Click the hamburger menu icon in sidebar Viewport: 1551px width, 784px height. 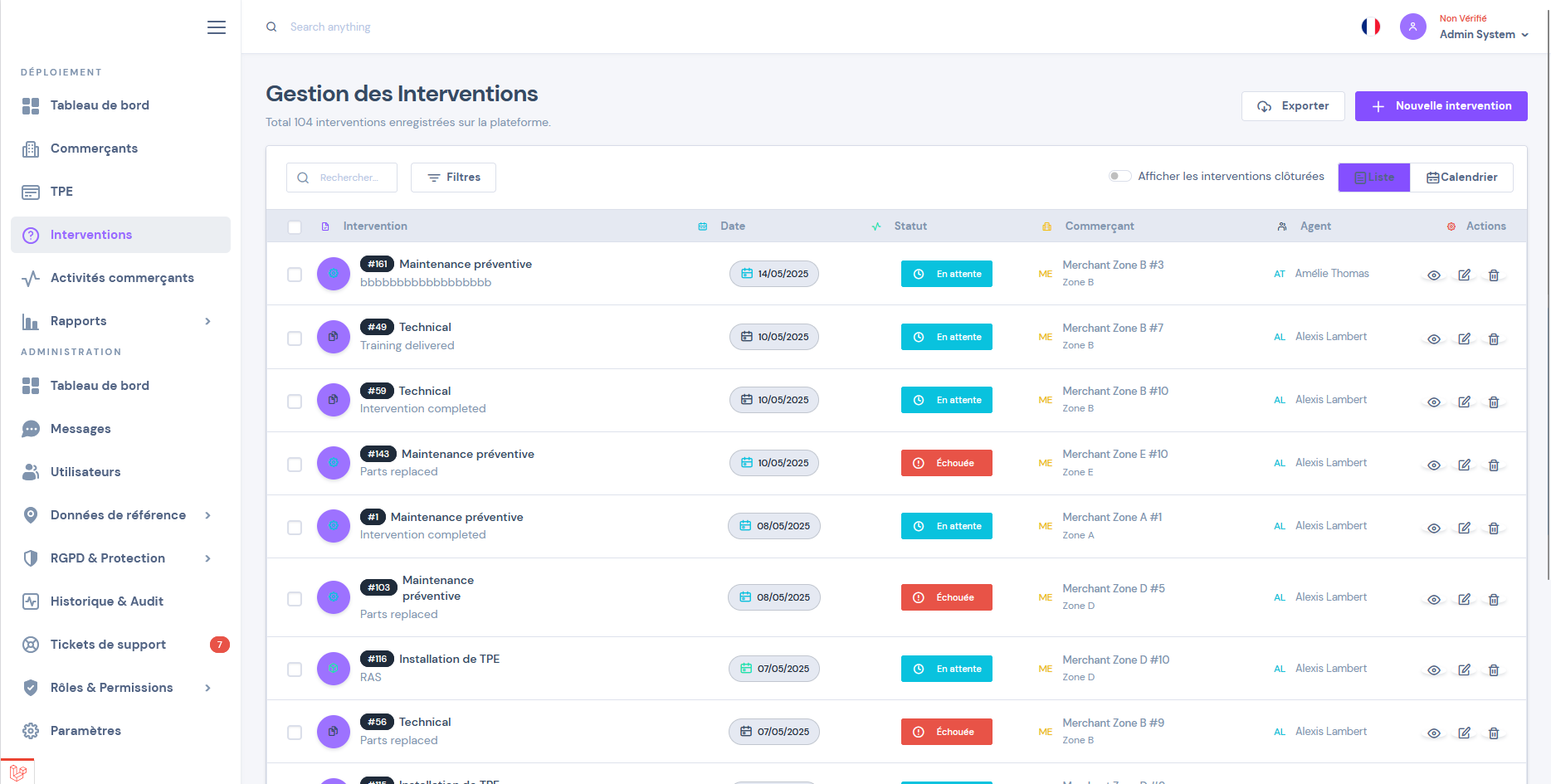pyautogui.click(x=217, y=27)
